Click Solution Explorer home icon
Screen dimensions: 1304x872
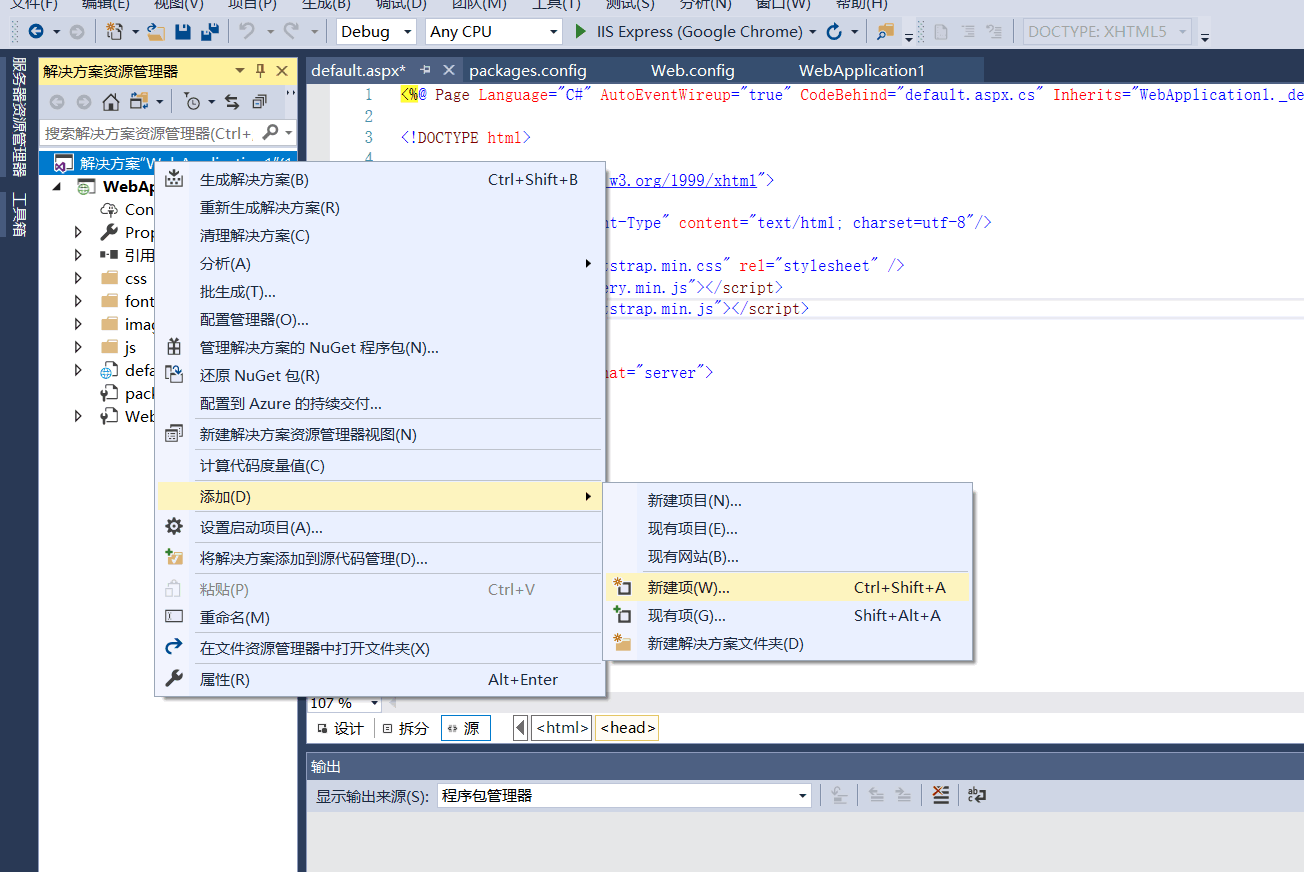click(x=111, y=102)
